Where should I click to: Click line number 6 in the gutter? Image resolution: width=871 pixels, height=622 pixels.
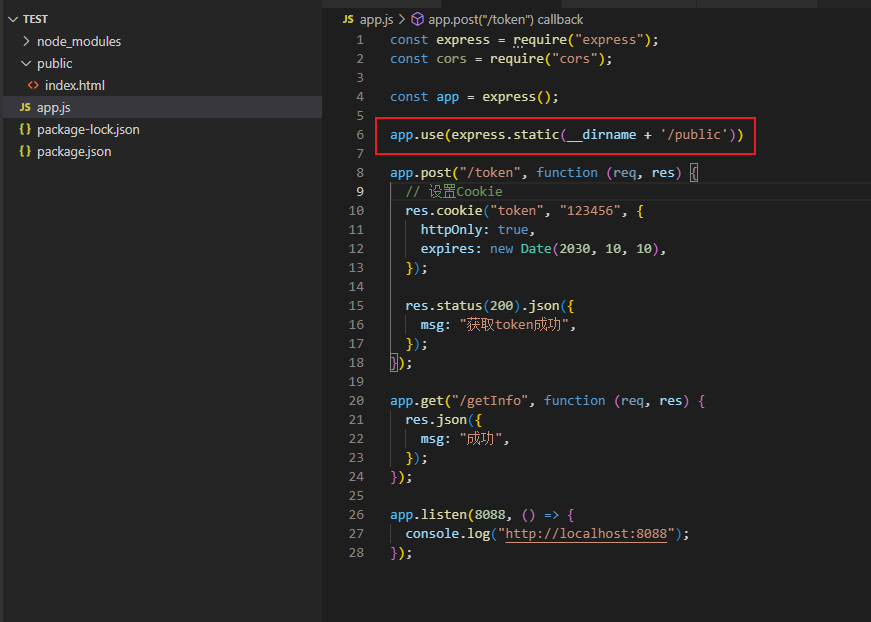click(360, 134)
